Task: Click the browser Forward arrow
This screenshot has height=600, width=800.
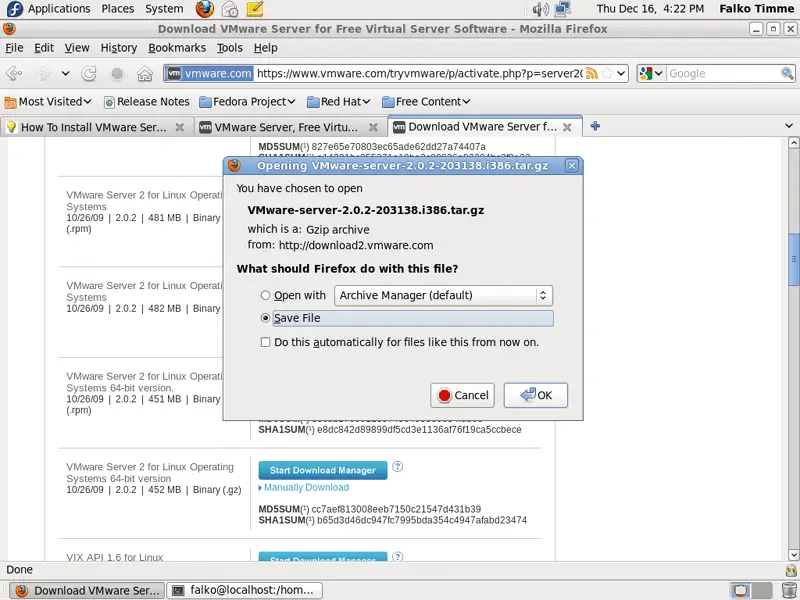Action: point(43,73)
